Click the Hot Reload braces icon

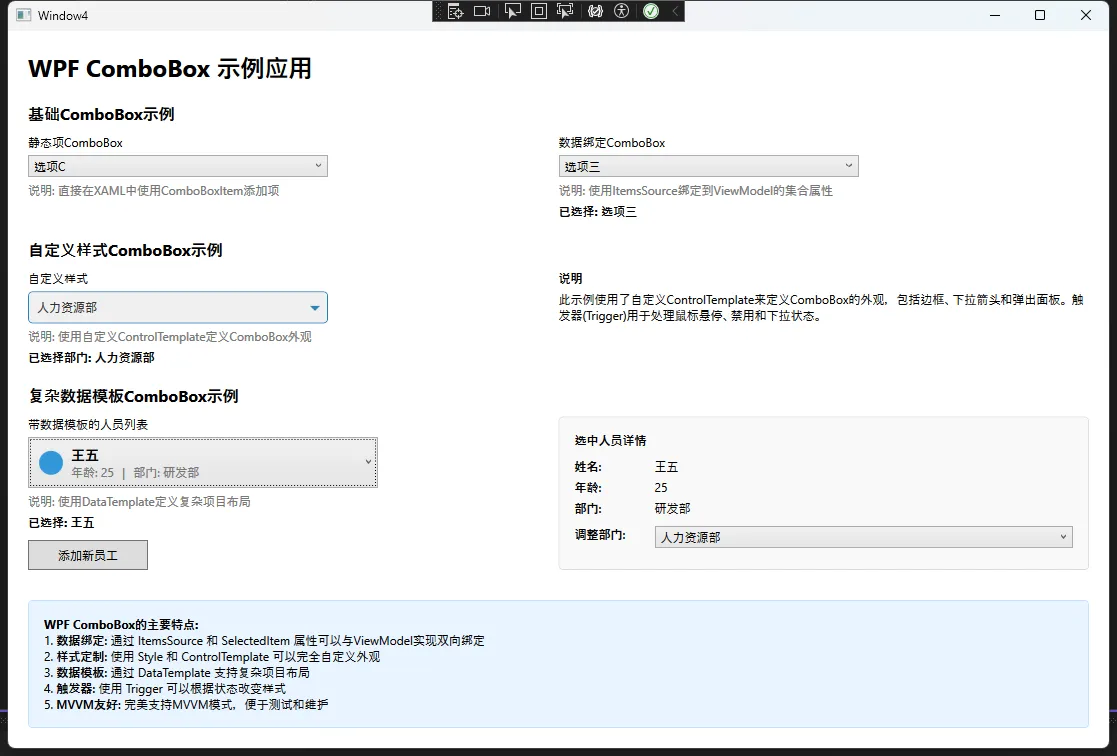coord(596,11)
